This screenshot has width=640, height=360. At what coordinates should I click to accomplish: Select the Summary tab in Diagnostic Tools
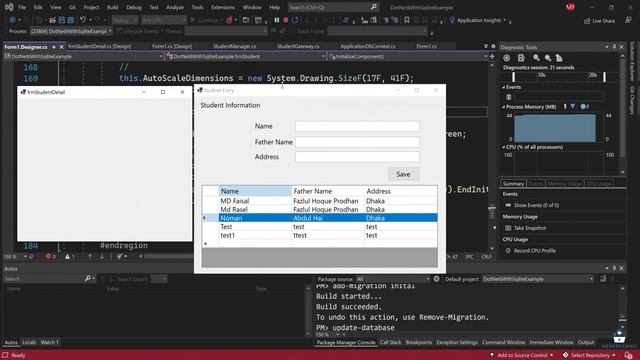(513, 184)
